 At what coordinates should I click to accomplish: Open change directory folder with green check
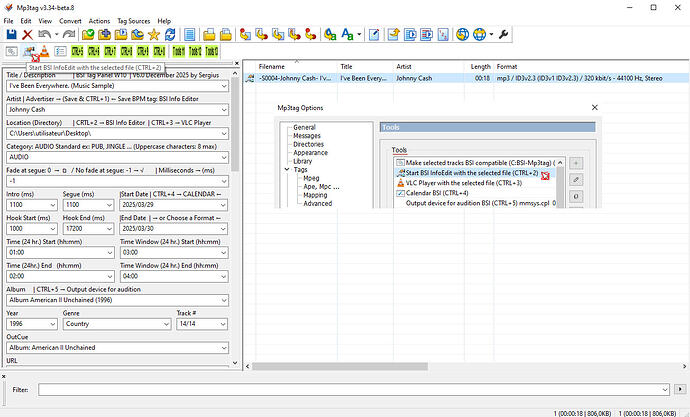[88, 34]
